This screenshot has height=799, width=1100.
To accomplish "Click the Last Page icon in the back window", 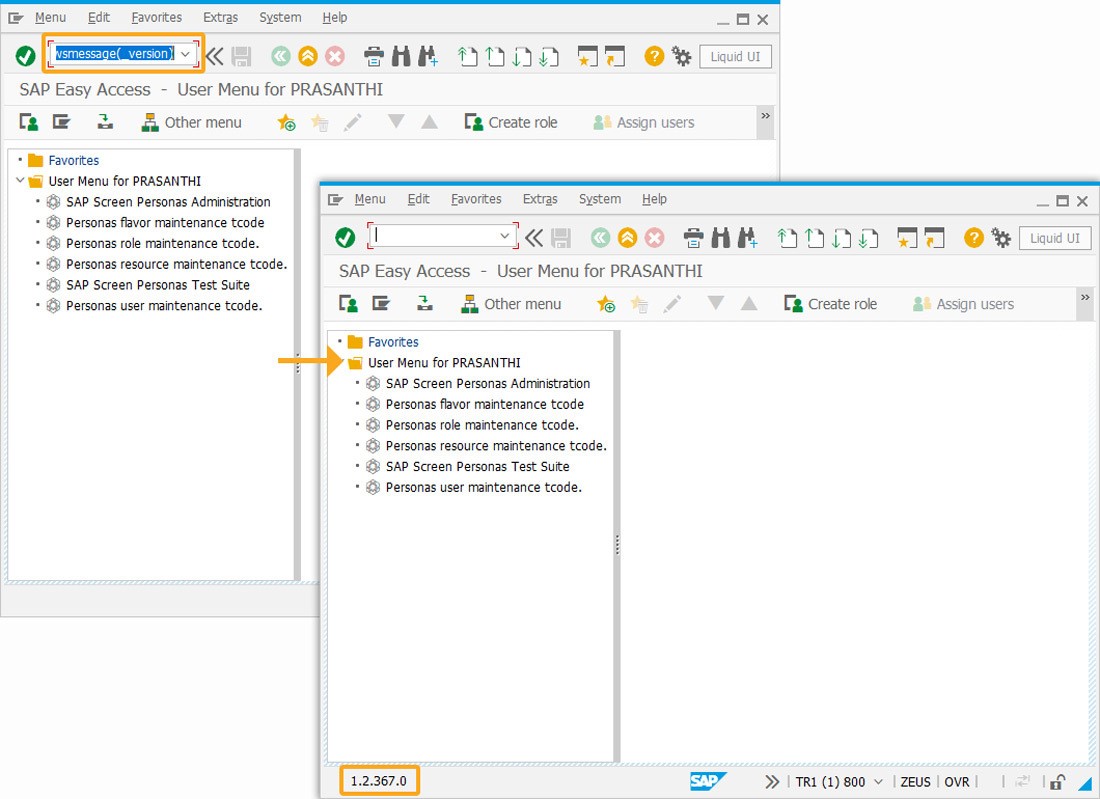I will coord(548,56).
